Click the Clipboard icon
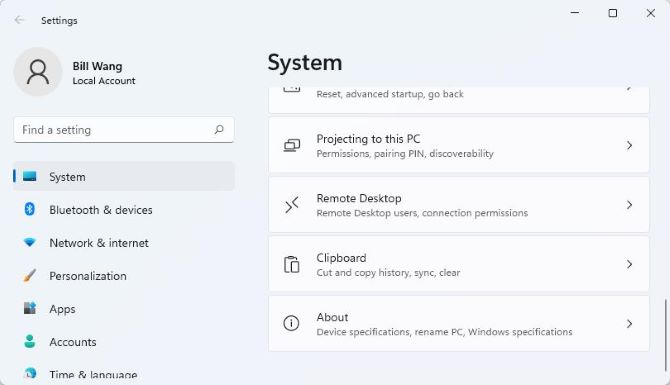This screenshot has height=385, width=670. [x=292, y=264]
